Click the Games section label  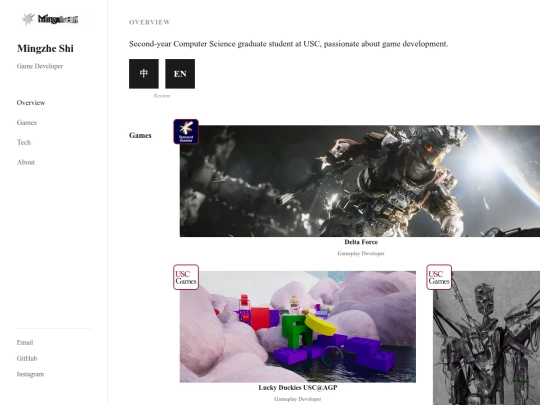pos(140,135)
